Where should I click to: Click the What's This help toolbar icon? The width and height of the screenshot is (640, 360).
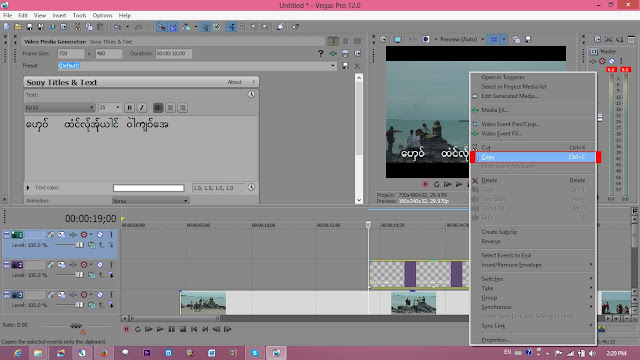tap(296, 27)
